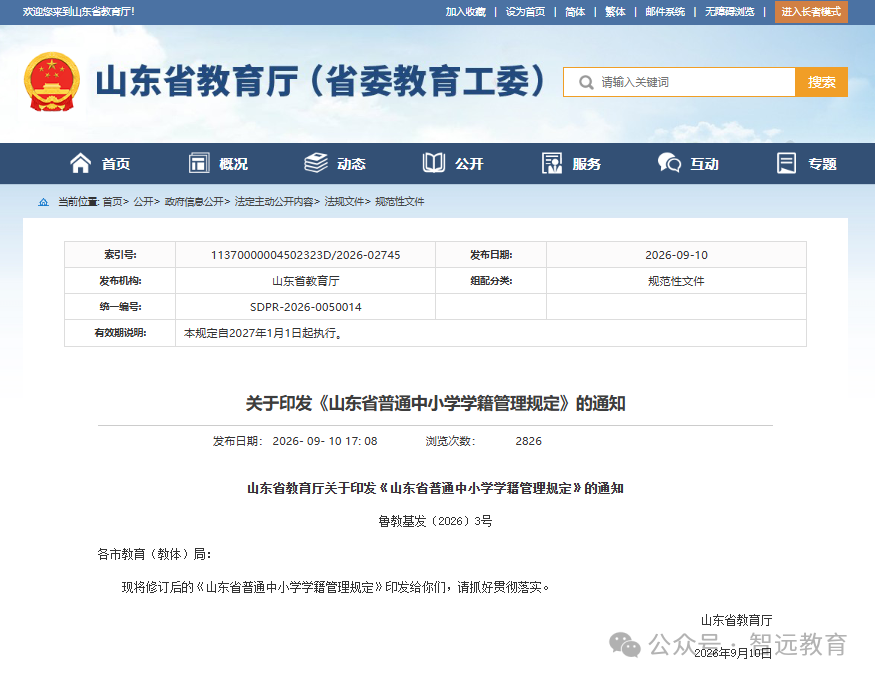Click the 法定主动公开内容 breadcrumb link

[274, 202]
